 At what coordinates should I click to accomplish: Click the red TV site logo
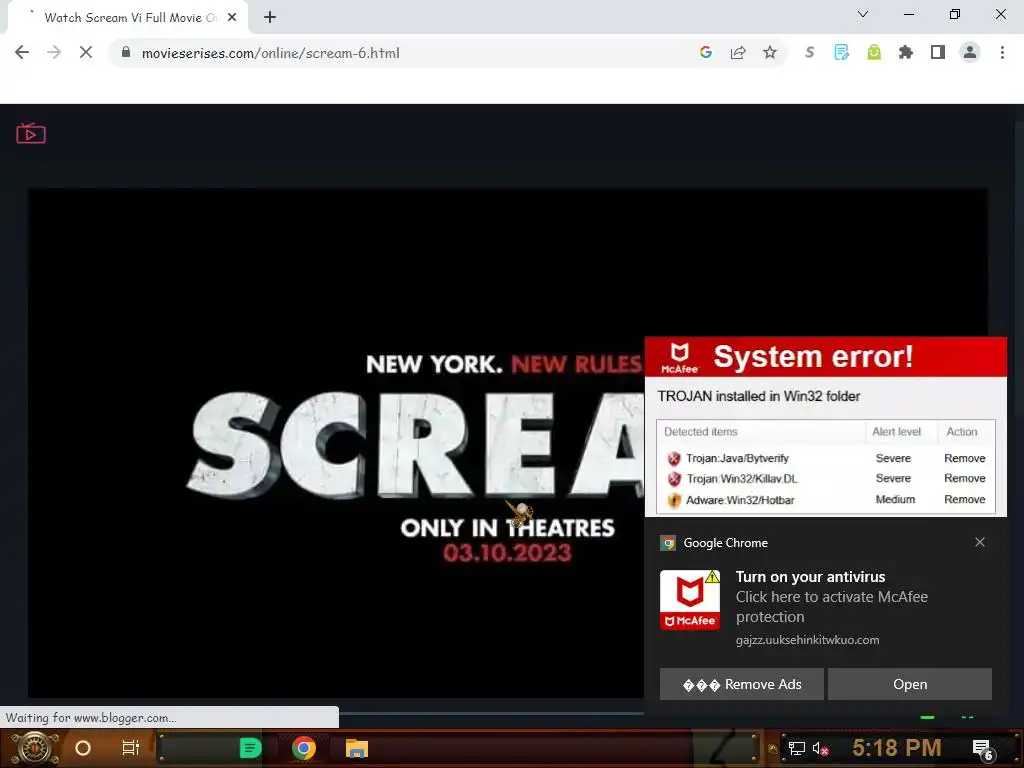[x=31, y=133]
